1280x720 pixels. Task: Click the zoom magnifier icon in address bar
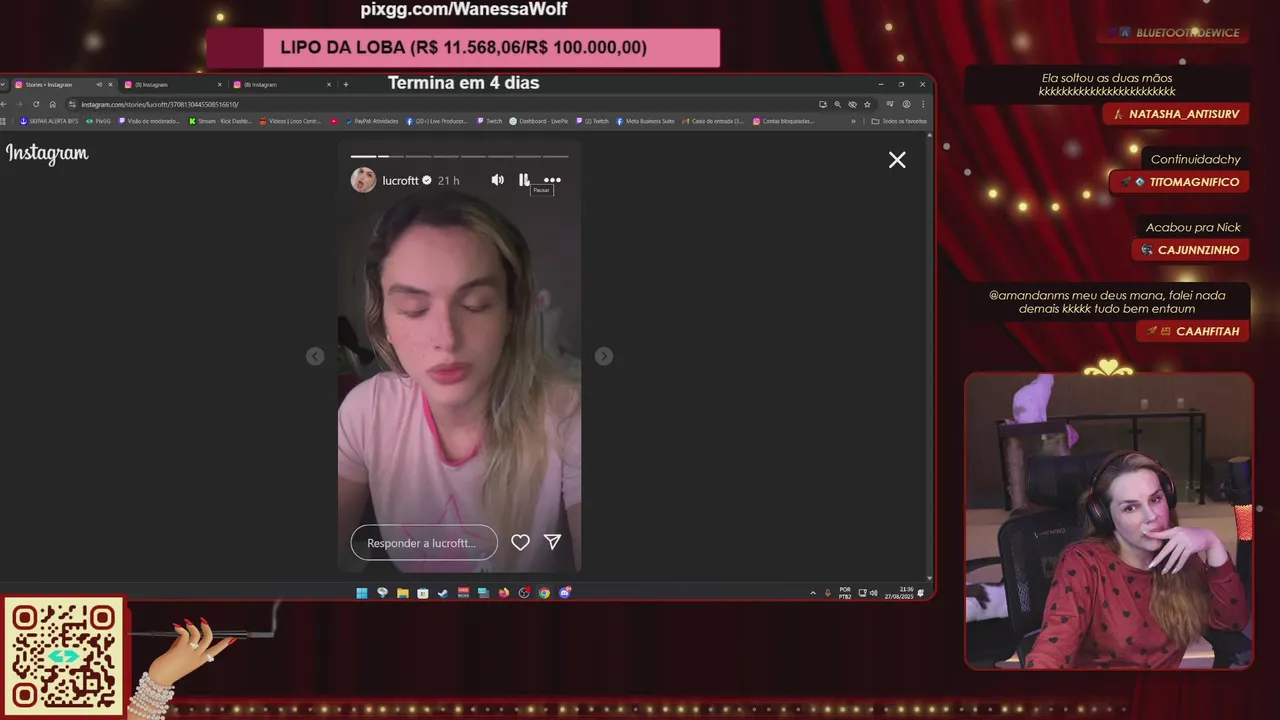(838, 104)
